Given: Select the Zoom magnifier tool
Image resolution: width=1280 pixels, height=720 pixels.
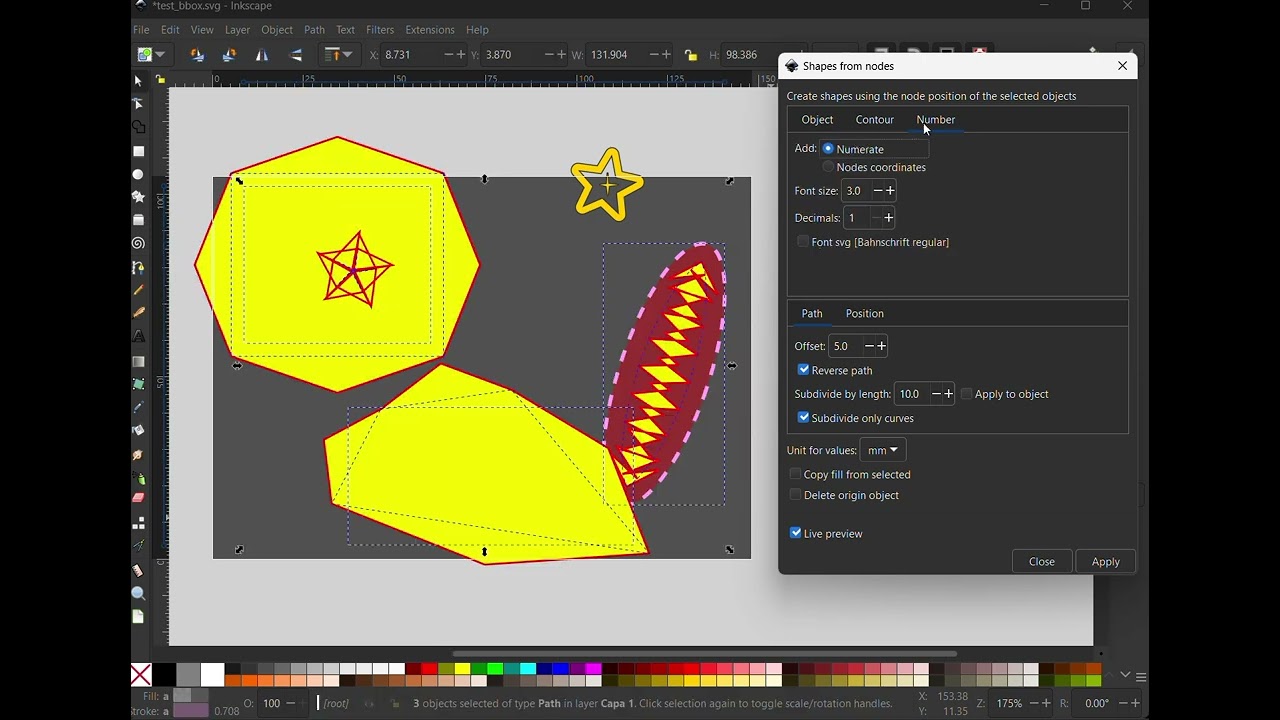Looking at the screenshot, I should [139, 594].
